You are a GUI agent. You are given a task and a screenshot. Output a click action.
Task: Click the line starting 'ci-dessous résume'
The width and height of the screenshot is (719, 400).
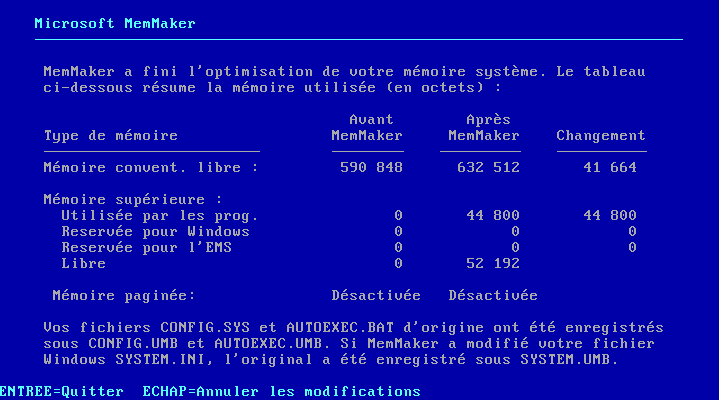click(x=272, y=88)
